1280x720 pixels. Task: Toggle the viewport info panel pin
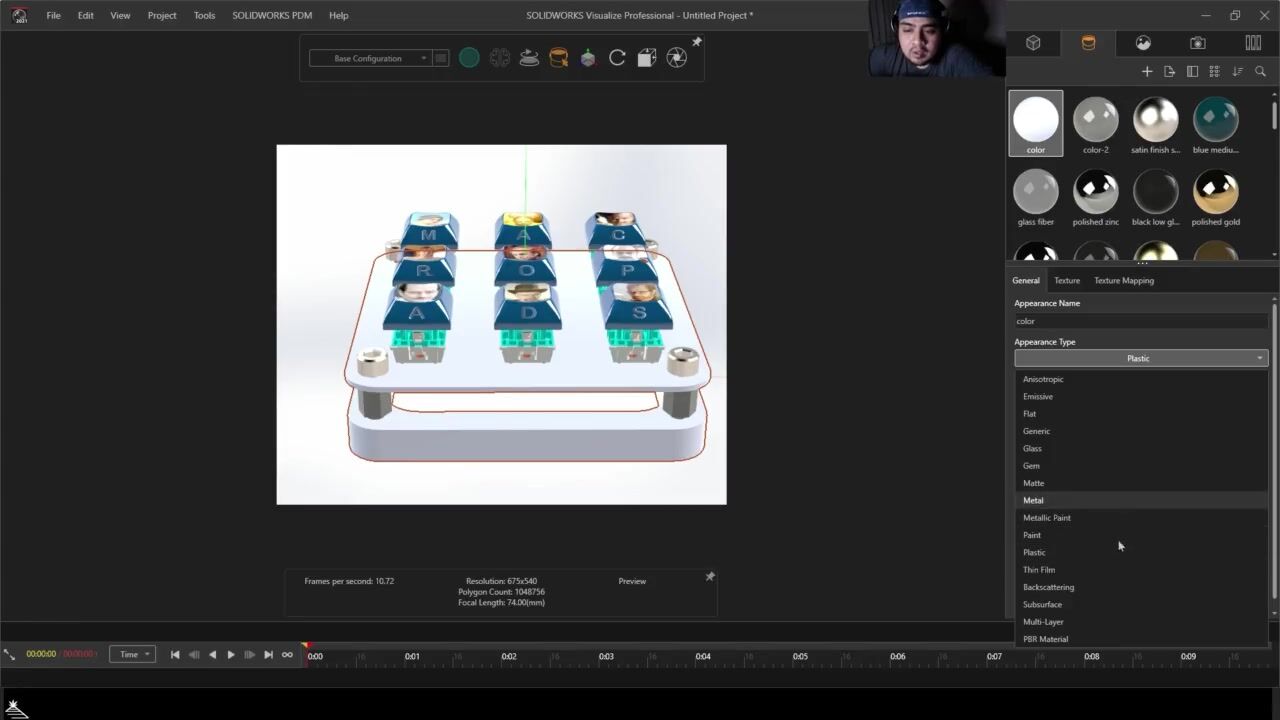pyautogui.click(x=710, y=577)
